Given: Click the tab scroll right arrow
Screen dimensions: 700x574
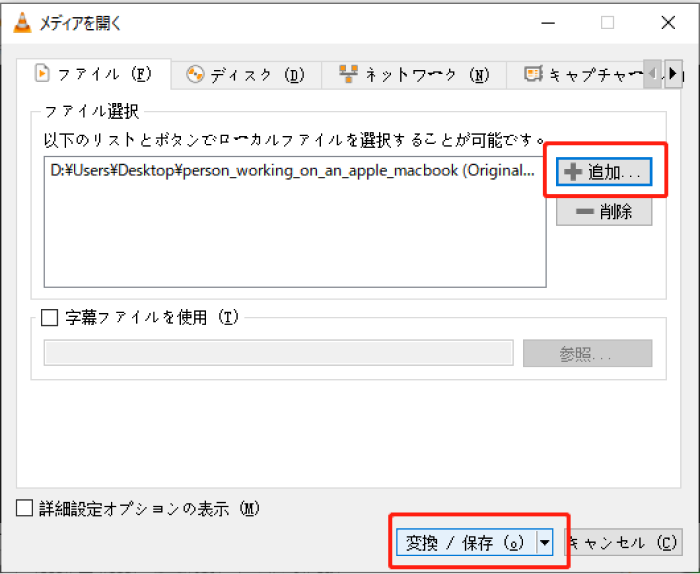Looking at the screenshot, I should coord(673,74).
